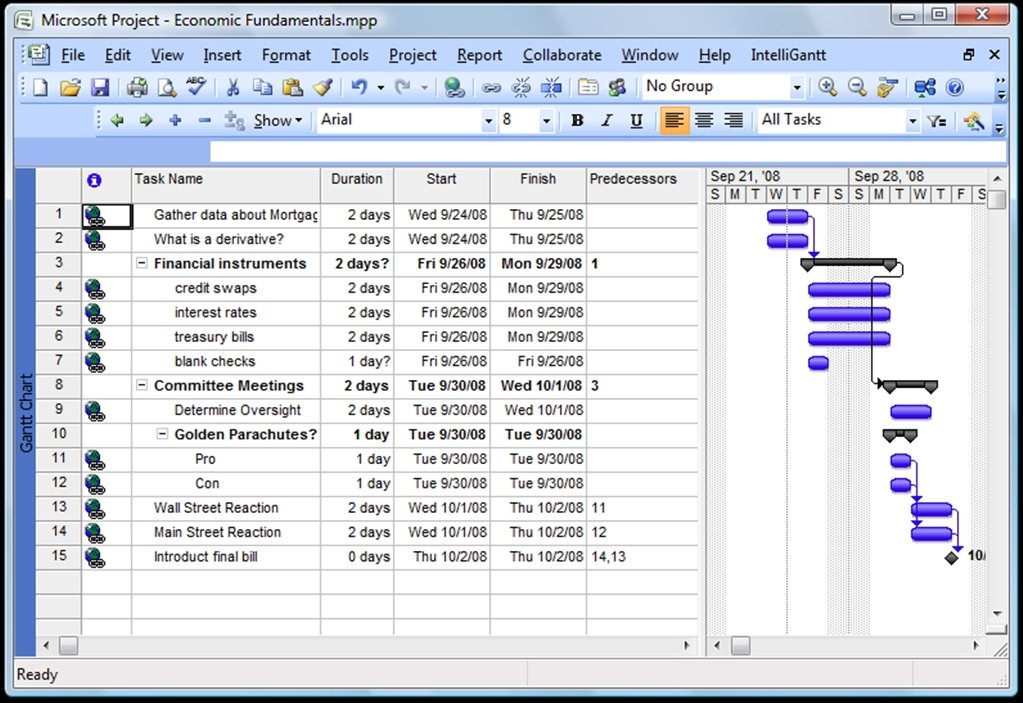Open the Show outline level list
Image resolution: width=1023 pixels, height=703 pixels.
click(x=277, y=120)
